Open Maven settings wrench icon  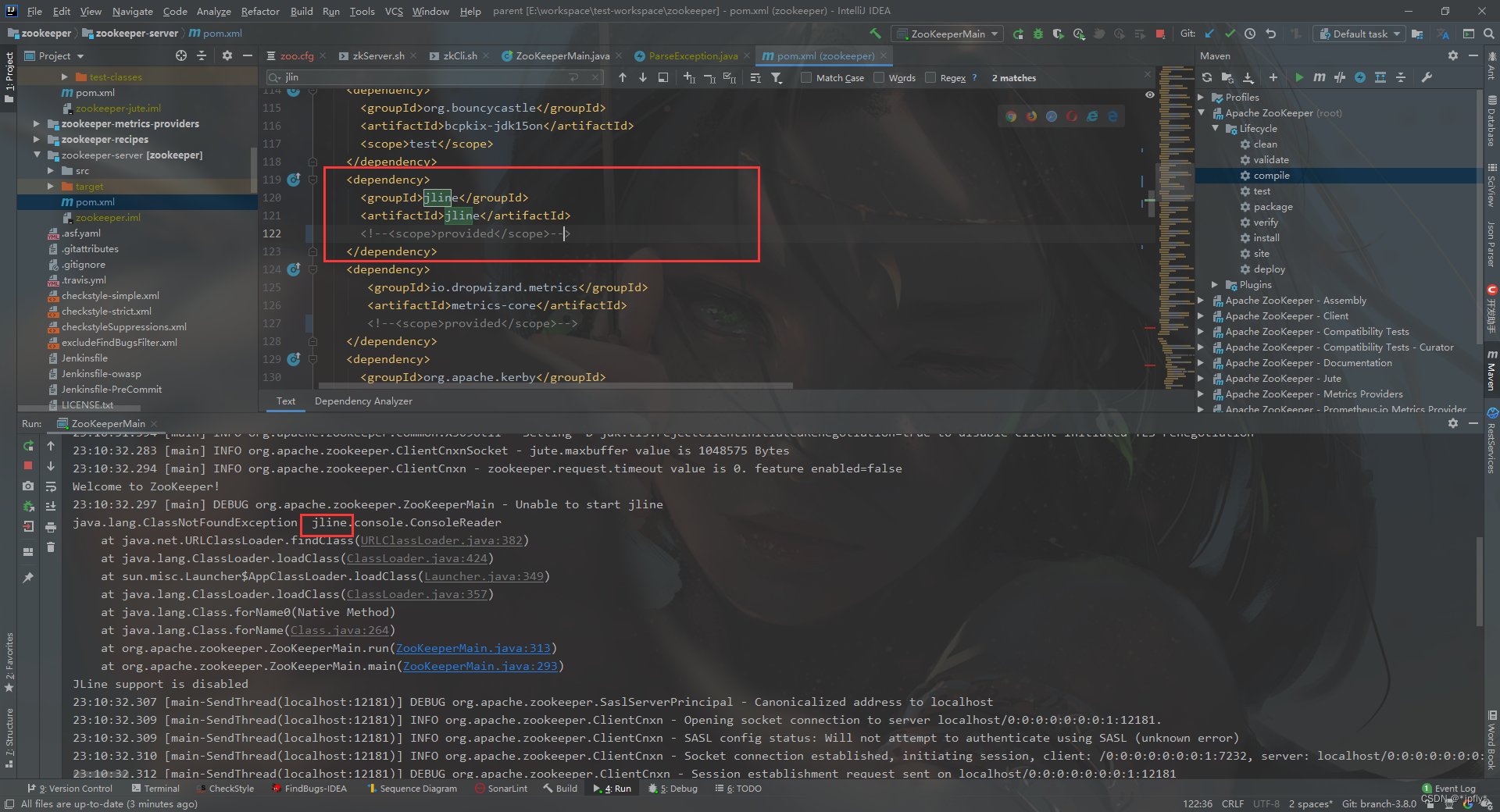click(1427, 77)
